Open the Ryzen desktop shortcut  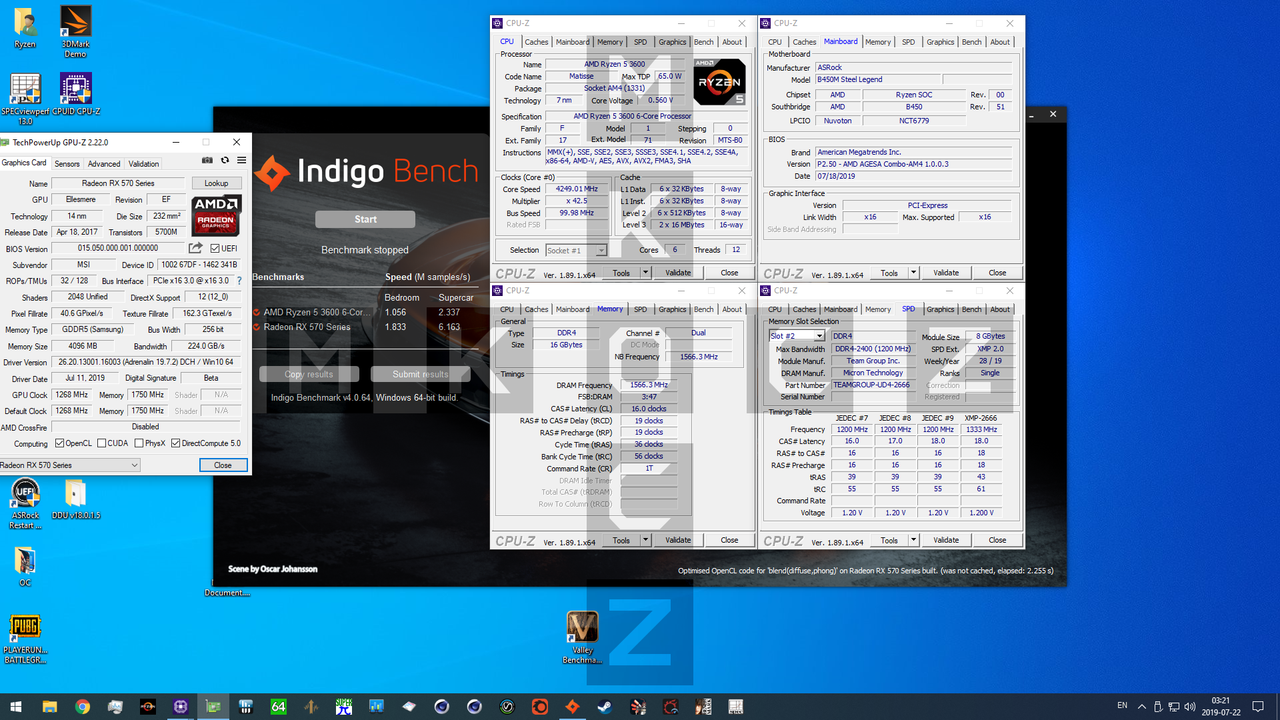(24, 27)
